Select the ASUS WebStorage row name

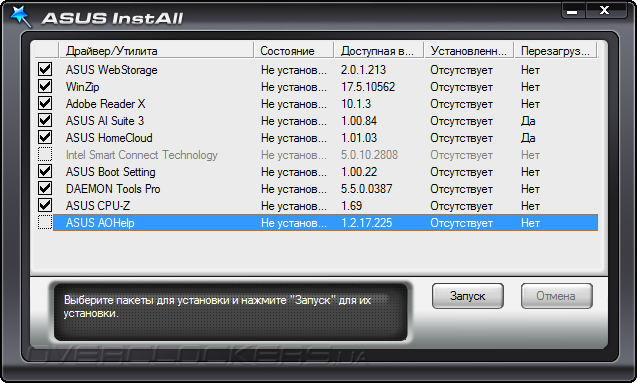click(111, 70)
